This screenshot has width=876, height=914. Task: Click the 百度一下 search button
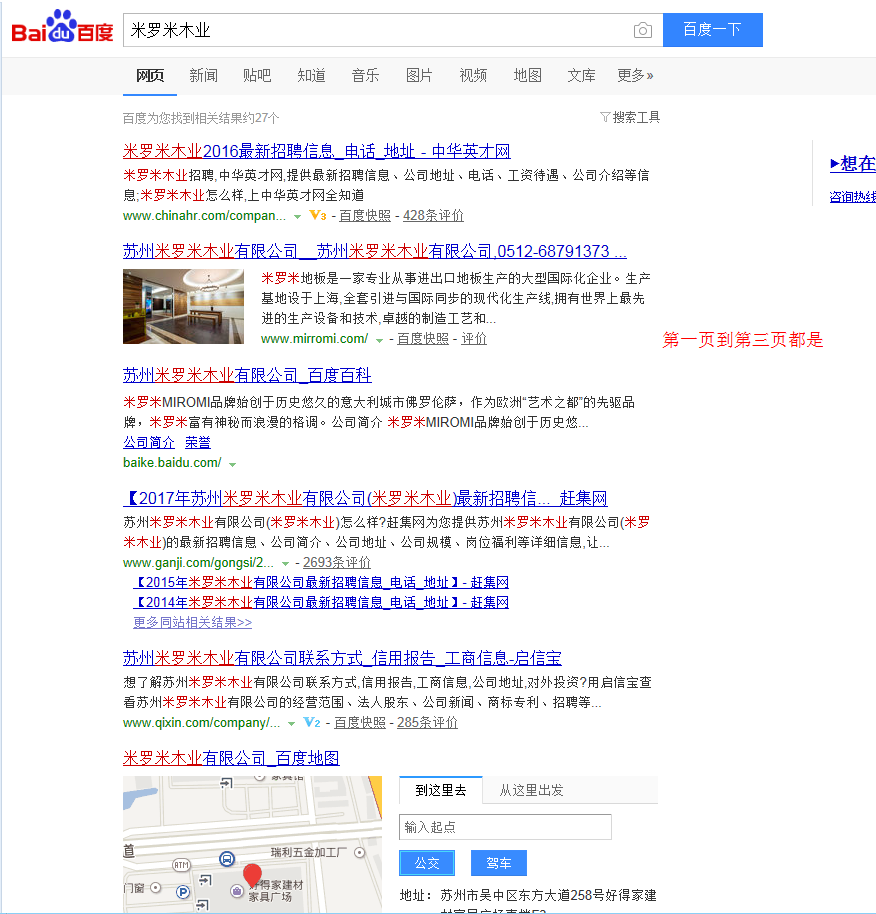712,30
